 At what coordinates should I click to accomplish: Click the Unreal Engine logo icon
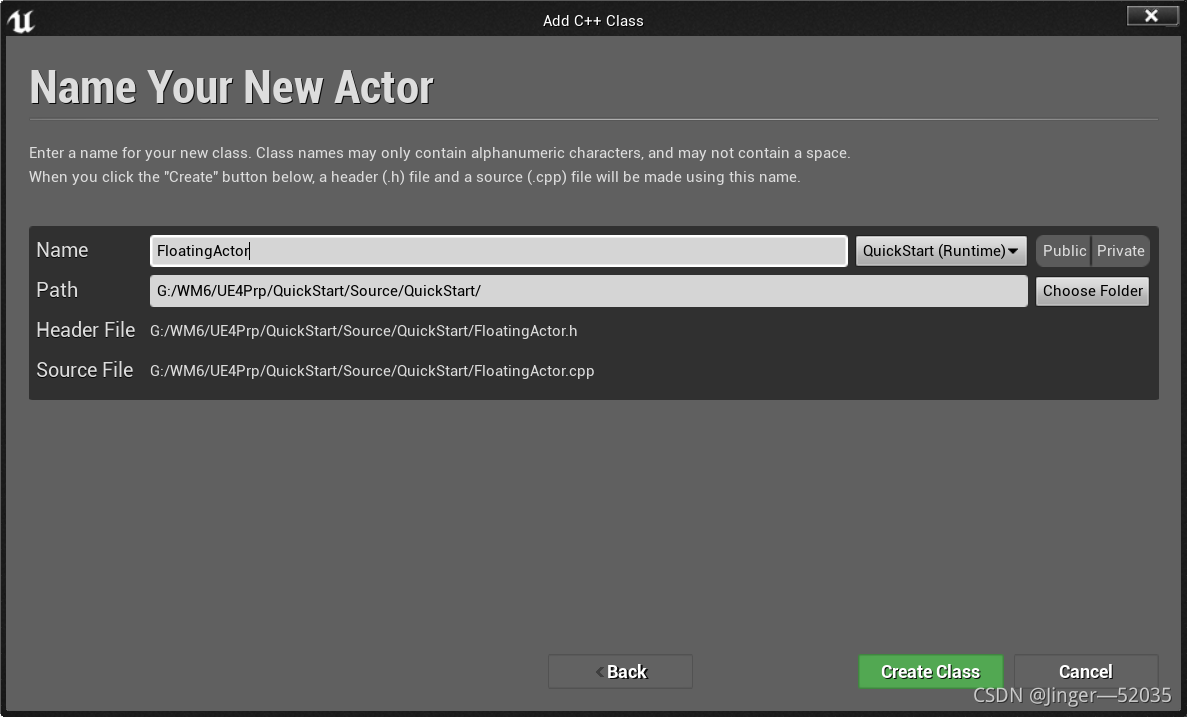click(21, 20)
